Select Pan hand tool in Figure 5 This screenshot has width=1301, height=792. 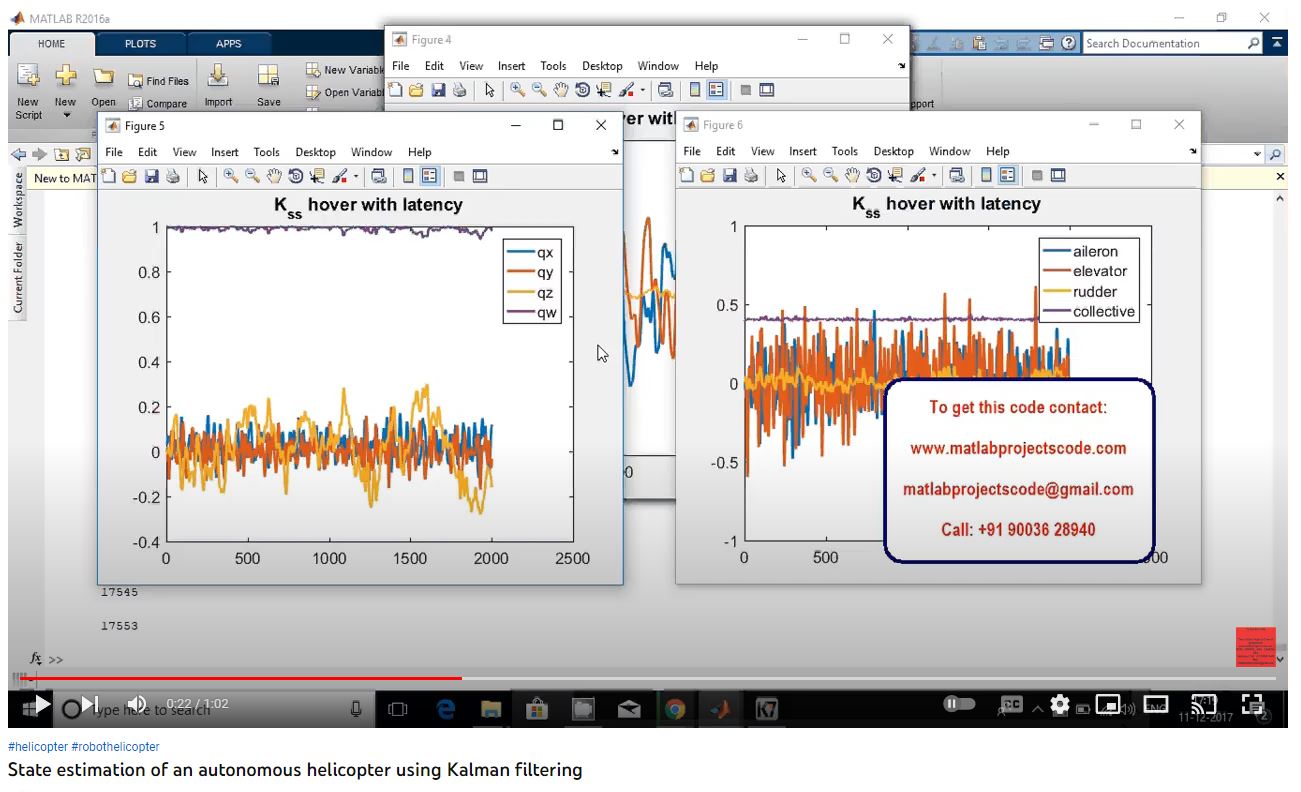pyautogui.click(x=274, y=177)
